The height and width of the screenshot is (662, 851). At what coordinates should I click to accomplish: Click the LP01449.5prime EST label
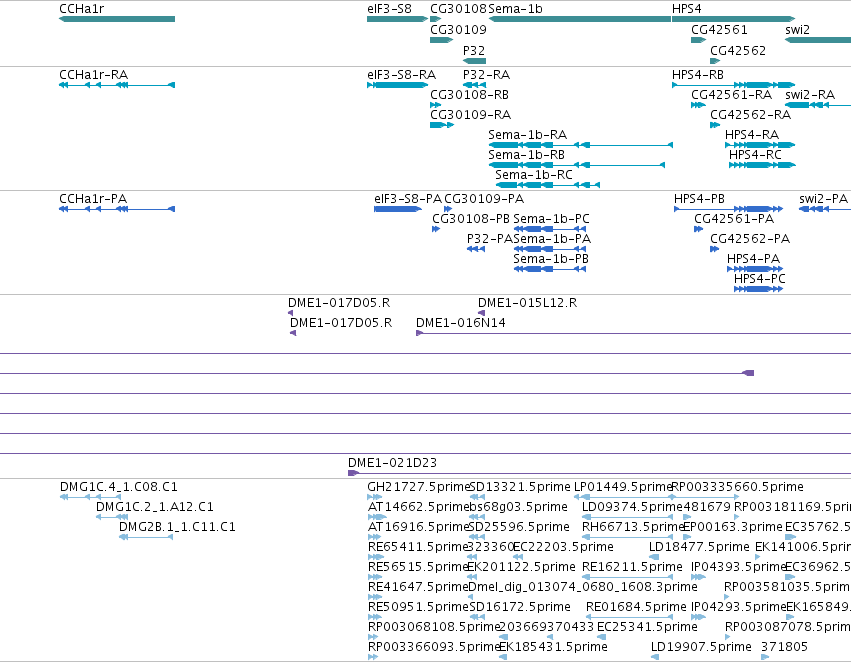point(623,487)
